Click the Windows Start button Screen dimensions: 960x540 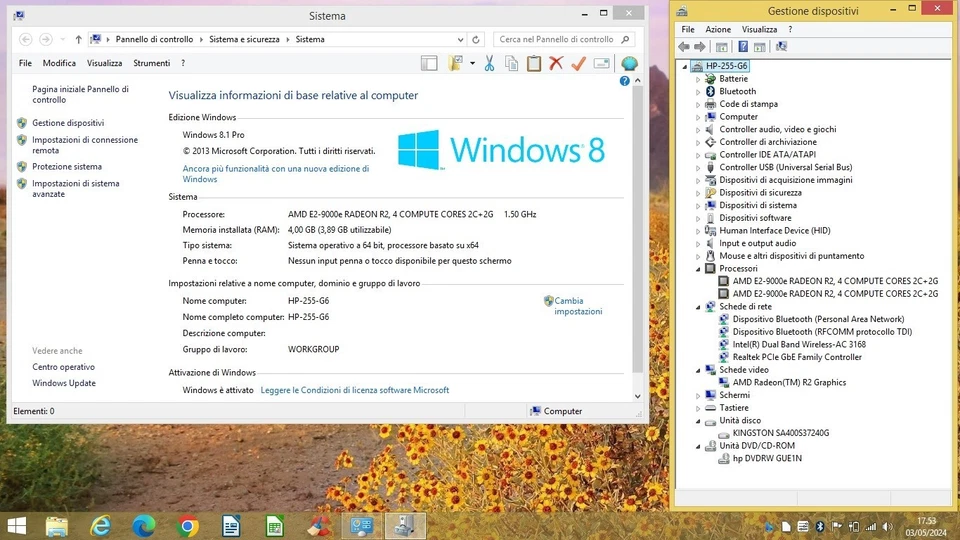(x=17, y=527)
